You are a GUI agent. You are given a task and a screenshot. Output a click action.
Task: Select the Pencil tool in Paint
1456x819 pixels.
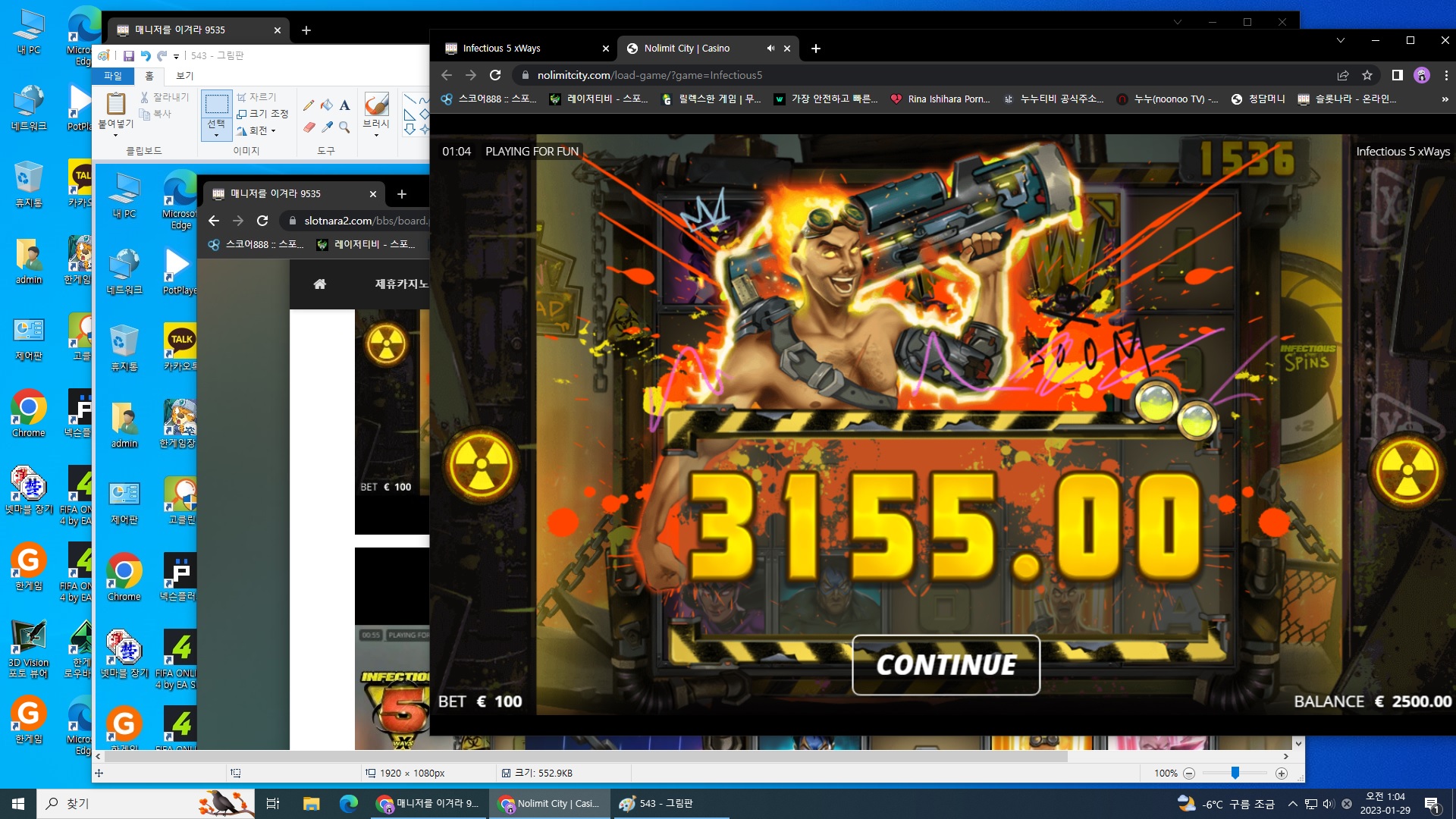pos(309,105)
